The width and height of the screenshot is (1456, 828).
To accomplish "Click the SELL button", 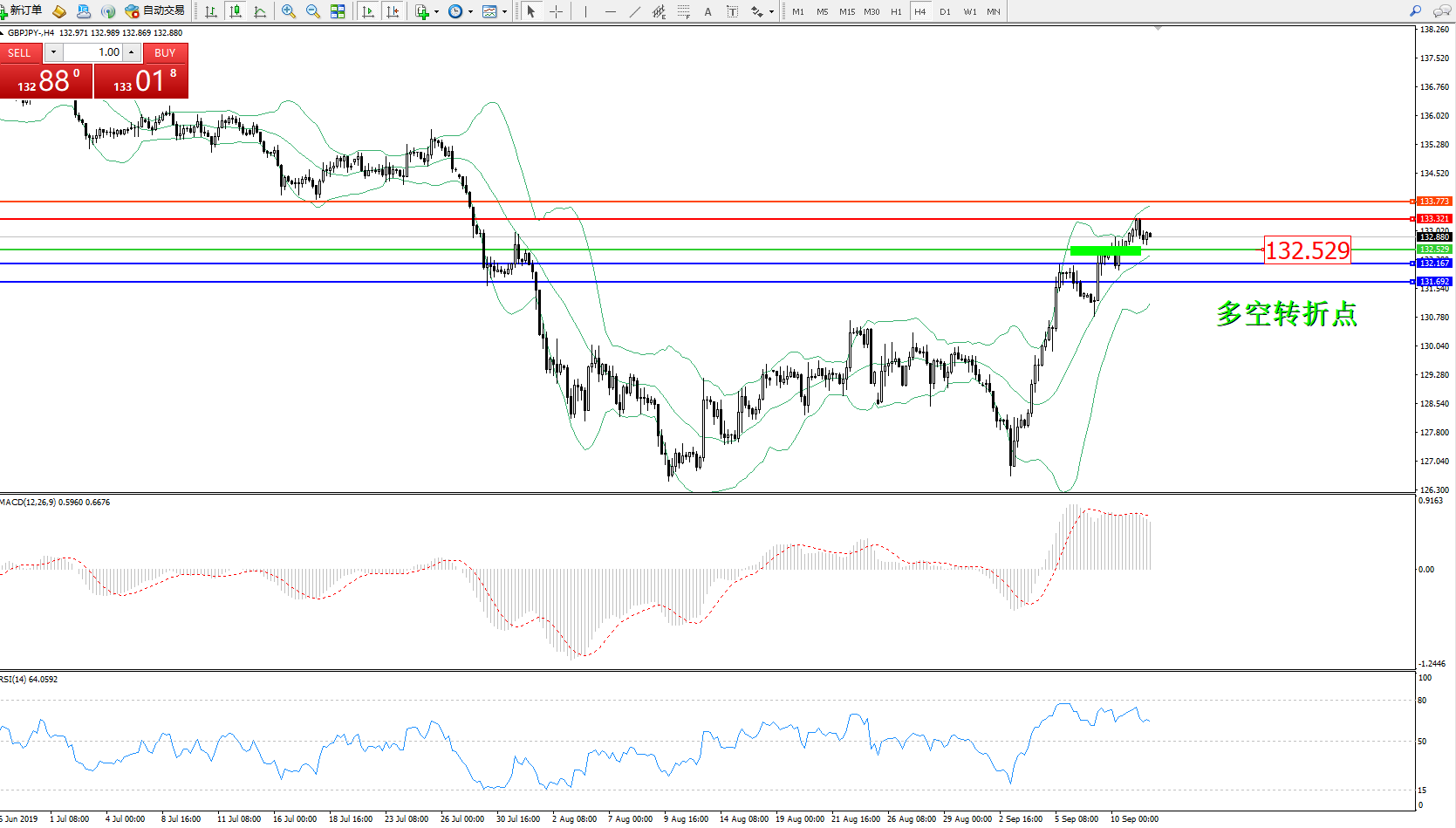I will pos(20,53).
